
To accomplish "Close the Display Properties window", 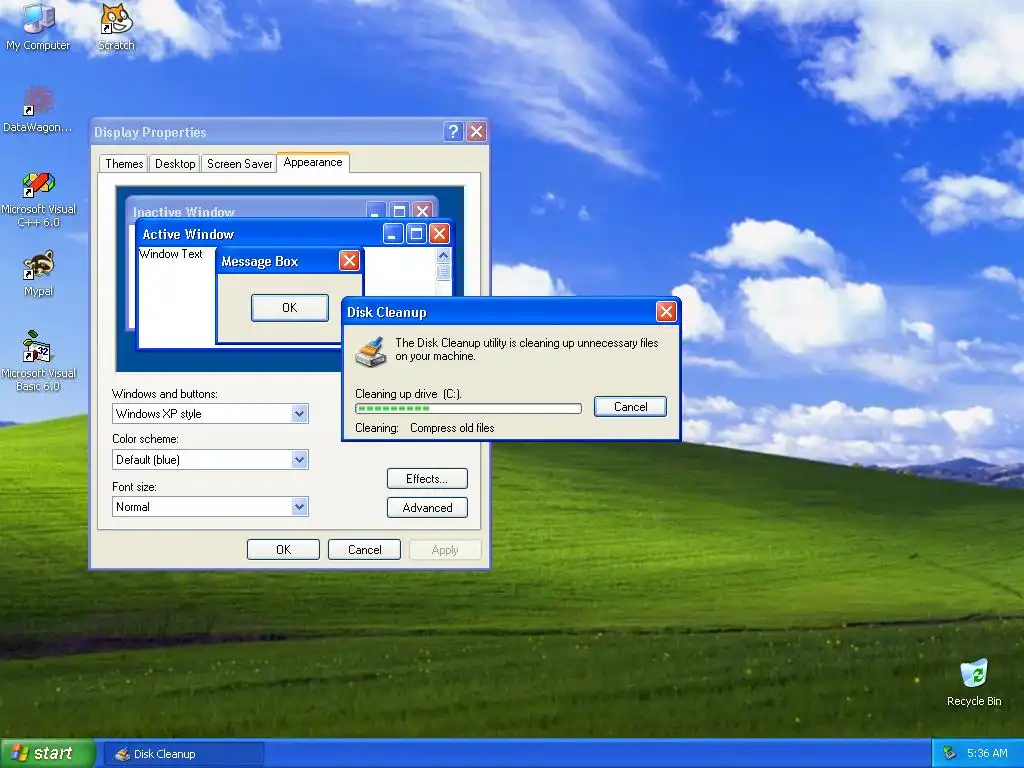I will pyautogui.click(x=477, y=132).
